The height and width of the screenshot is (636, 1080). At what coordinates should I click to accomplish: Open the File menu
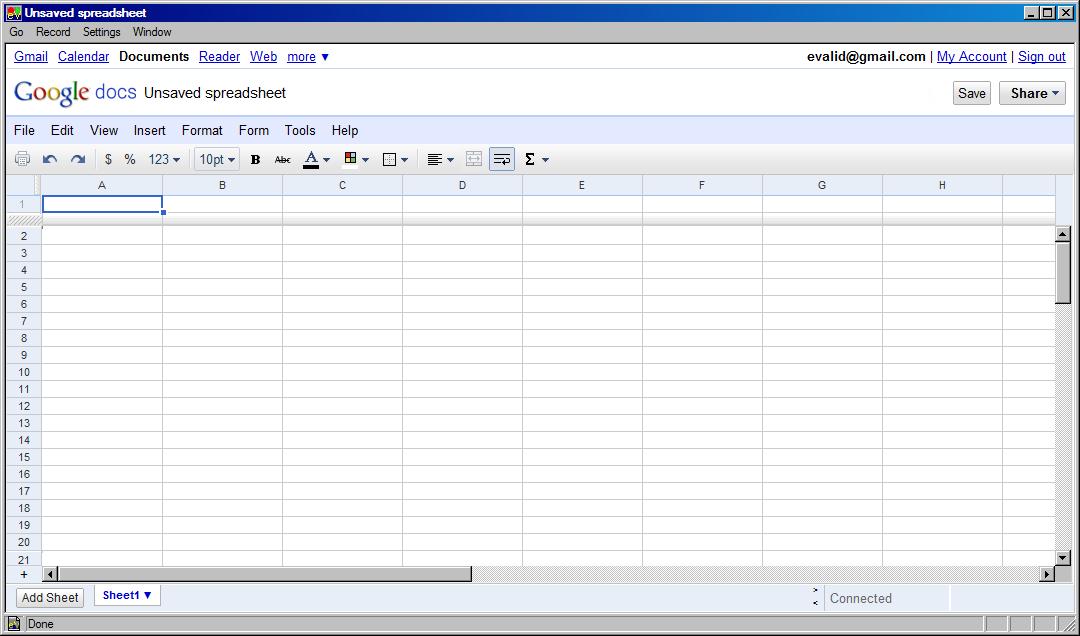click(24, 130)
